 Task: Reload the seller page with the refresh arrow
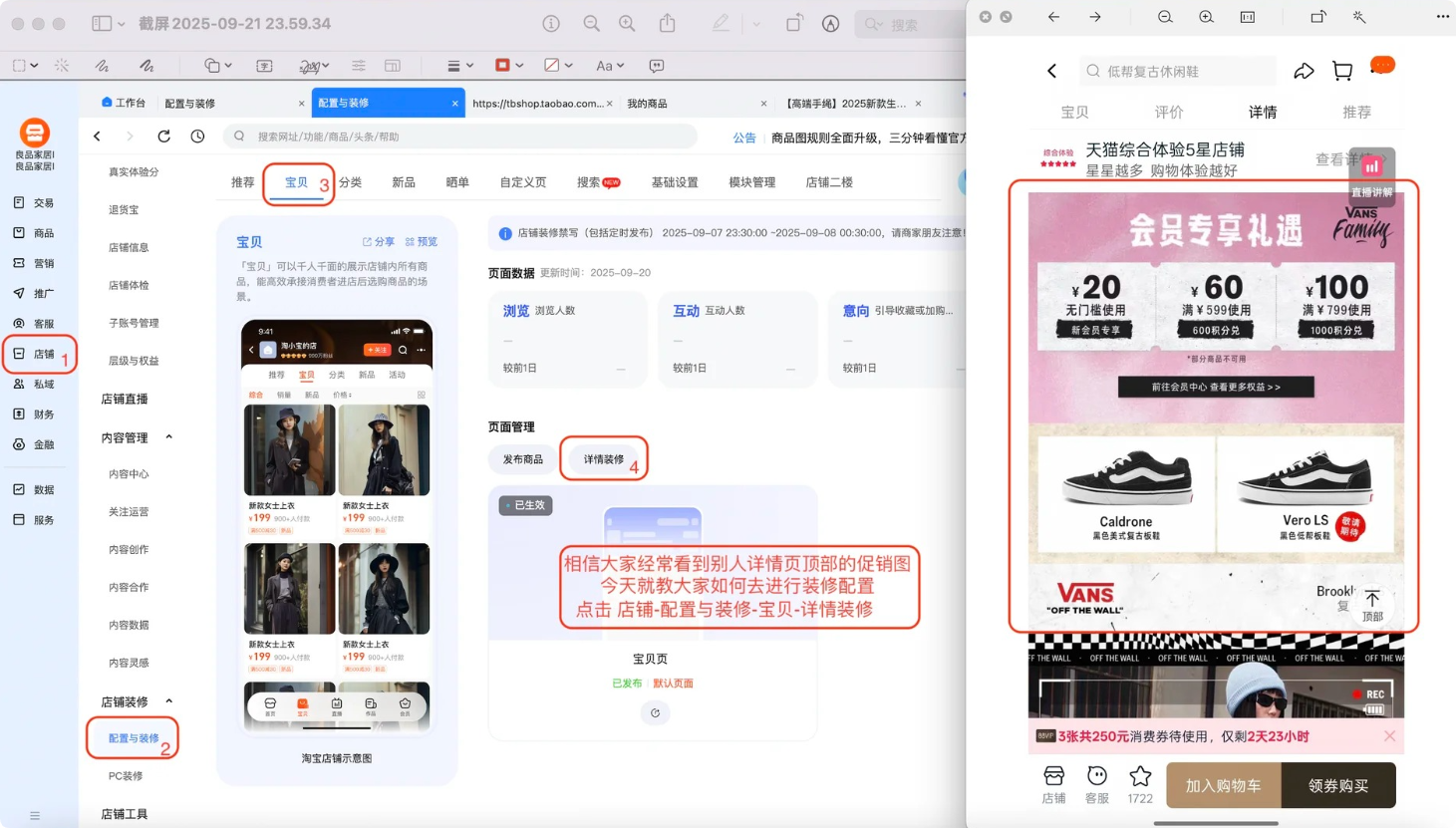[x=163, y=137]
